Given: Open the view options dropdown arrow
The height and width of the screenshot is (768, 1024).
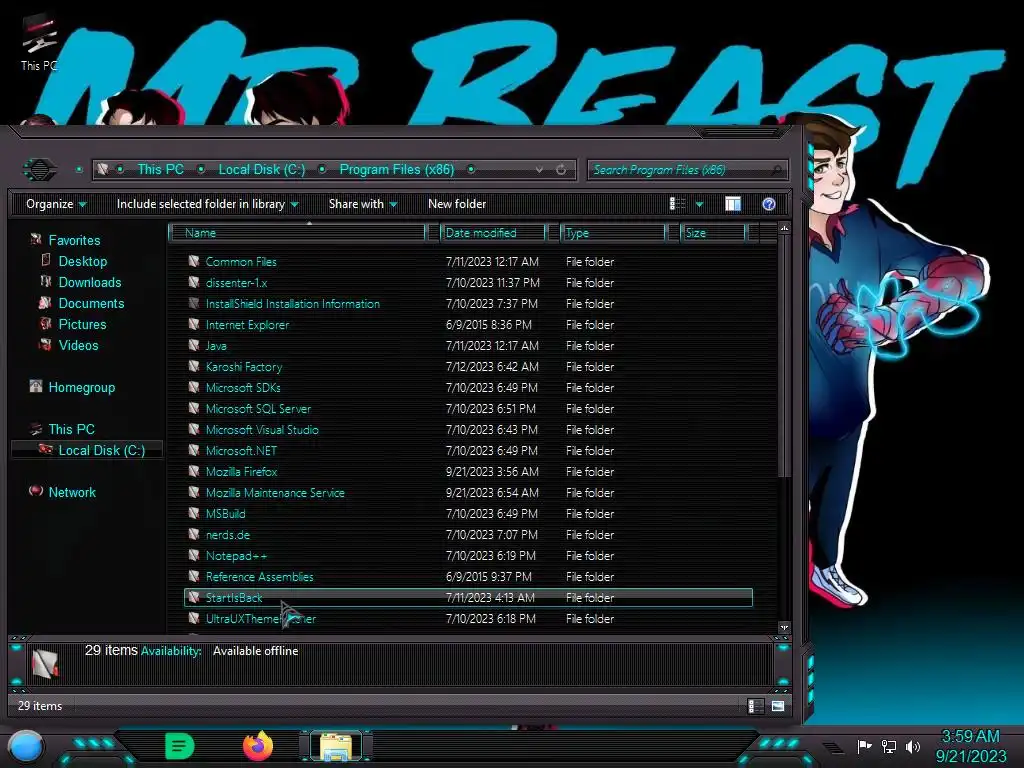Looking at the screenshot, I should 699,204.
